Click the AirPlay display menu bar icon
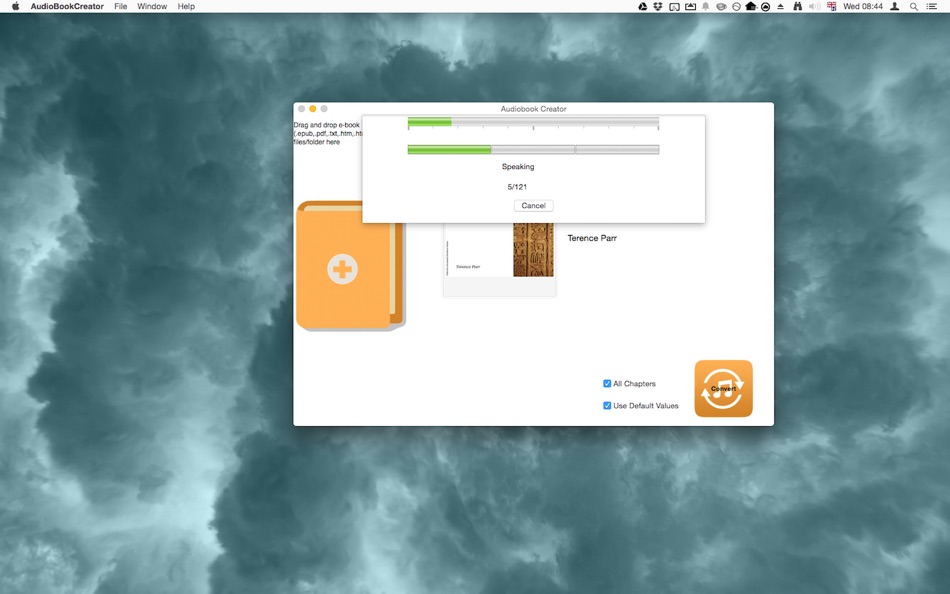Screen dimensions: 950x594 690,6
